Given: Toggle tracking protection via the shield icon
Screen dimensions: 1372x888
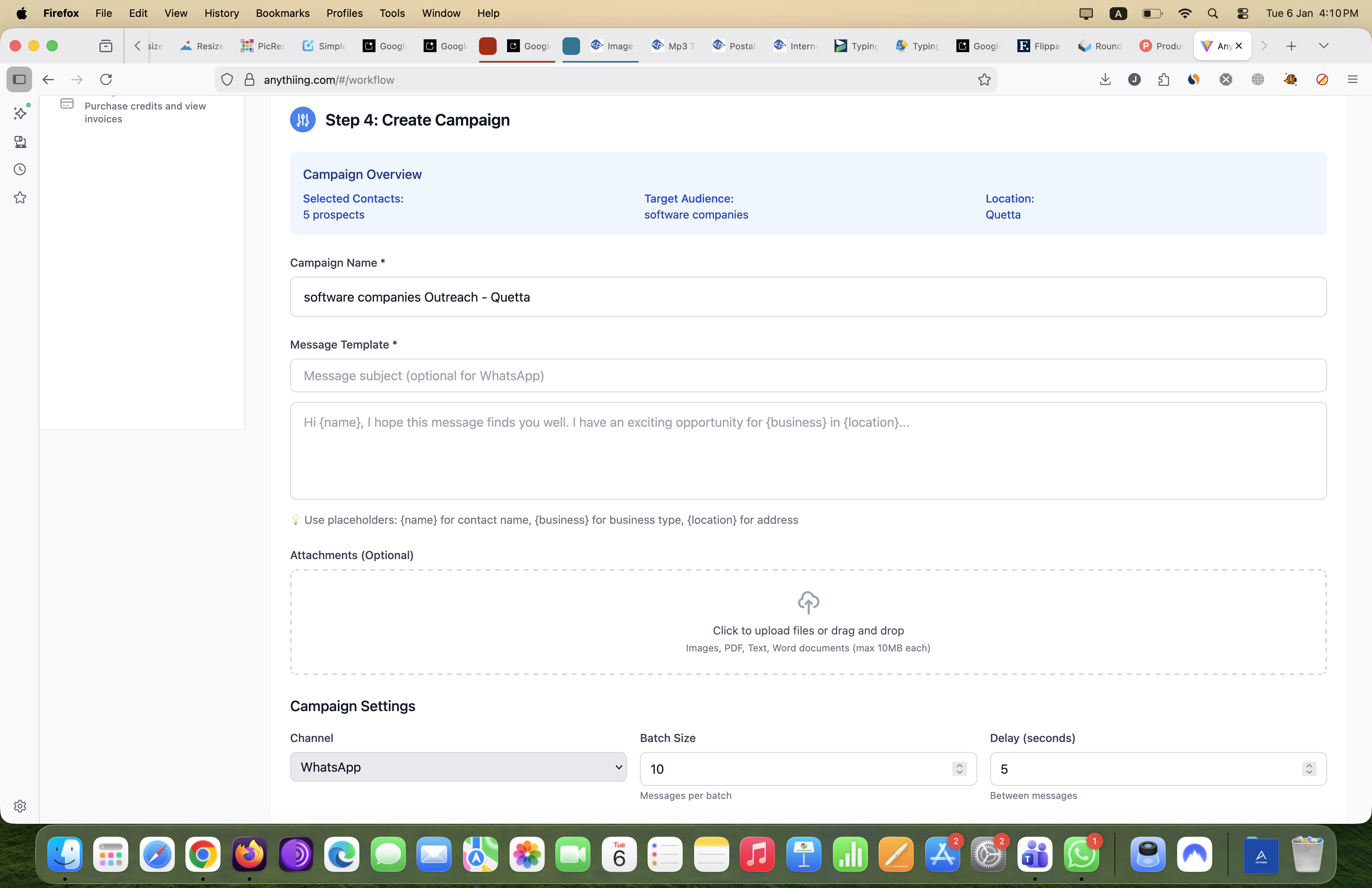Looking at the screenshot, I should point(227,79).
